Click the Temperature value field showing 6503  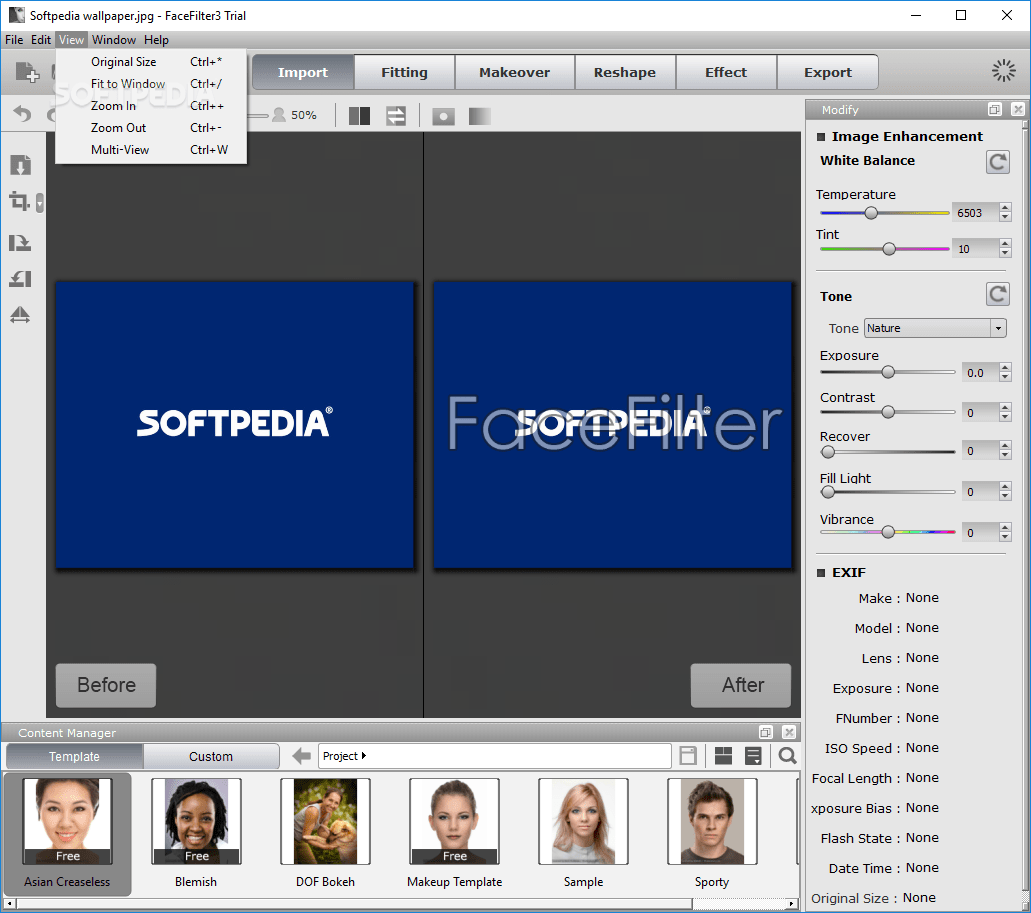coord(975,213)
